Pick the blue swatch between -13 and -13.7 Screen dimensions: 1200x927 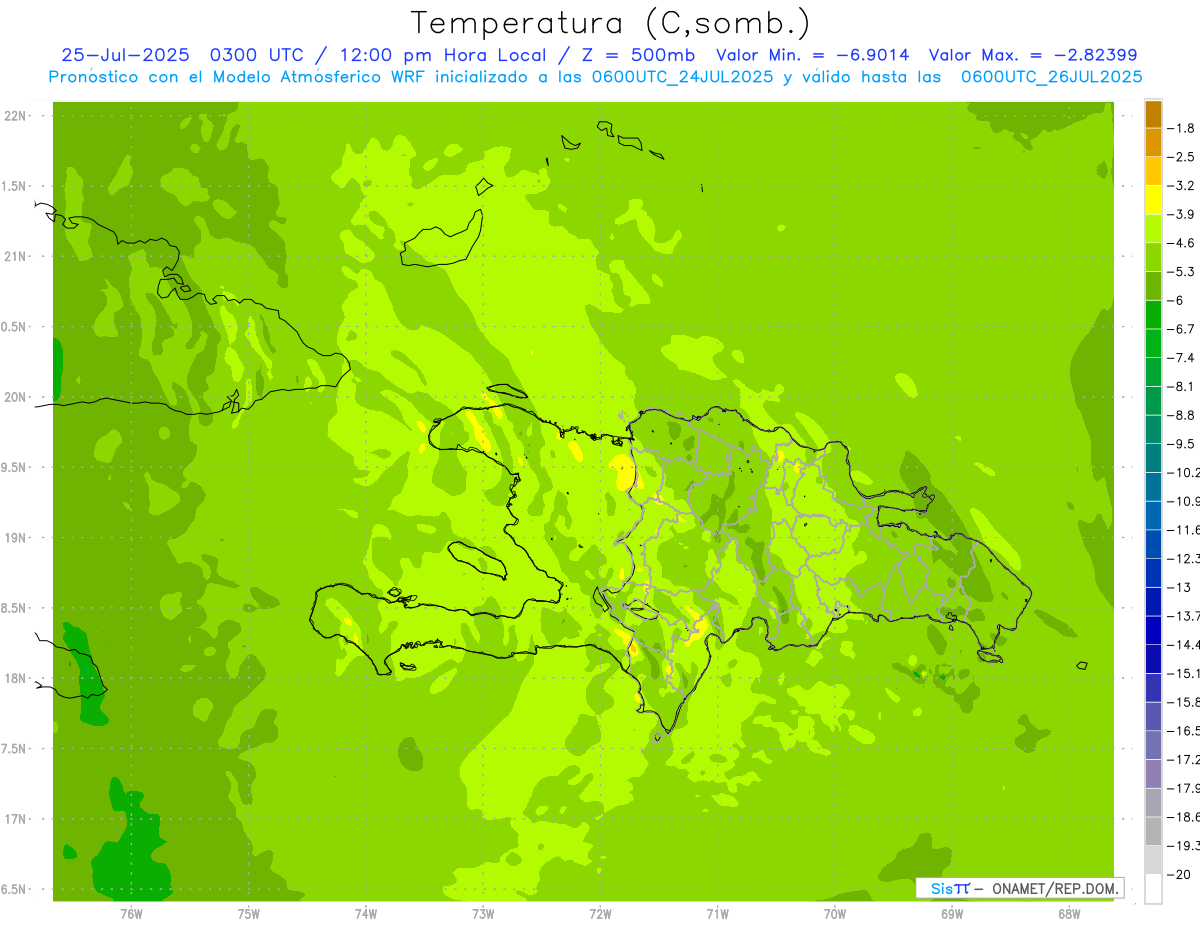point(1153,601)
